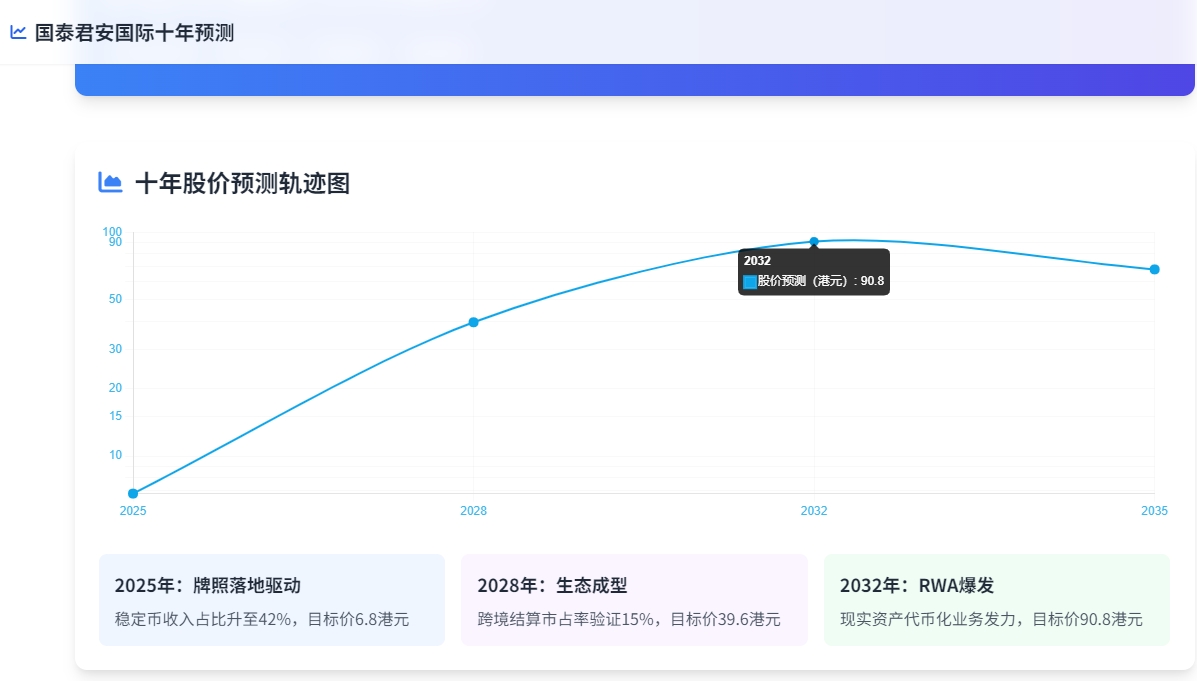Select the 2035 data point on the chart
Screen dimensions: 1197x681
(1154, 269)
